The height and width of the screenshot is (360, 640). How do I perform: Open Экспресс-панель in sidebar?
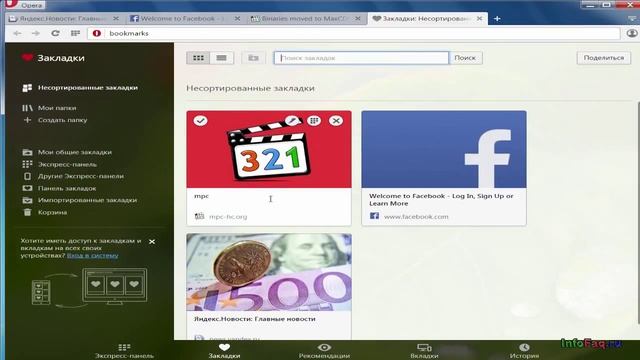[x=60, y=164]
